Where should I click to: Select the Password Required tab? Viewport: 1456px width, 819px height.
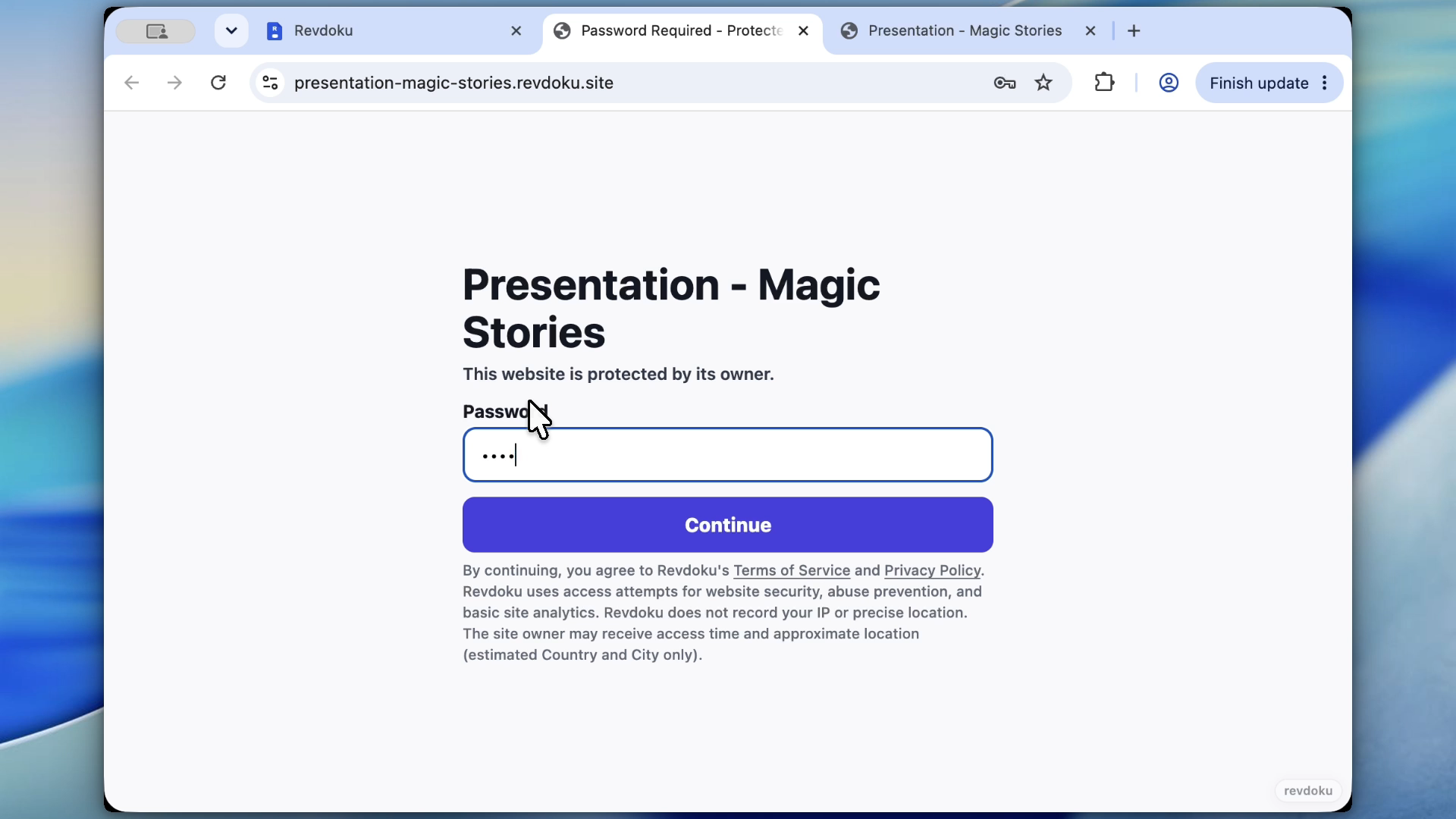[x=682, y=31]
